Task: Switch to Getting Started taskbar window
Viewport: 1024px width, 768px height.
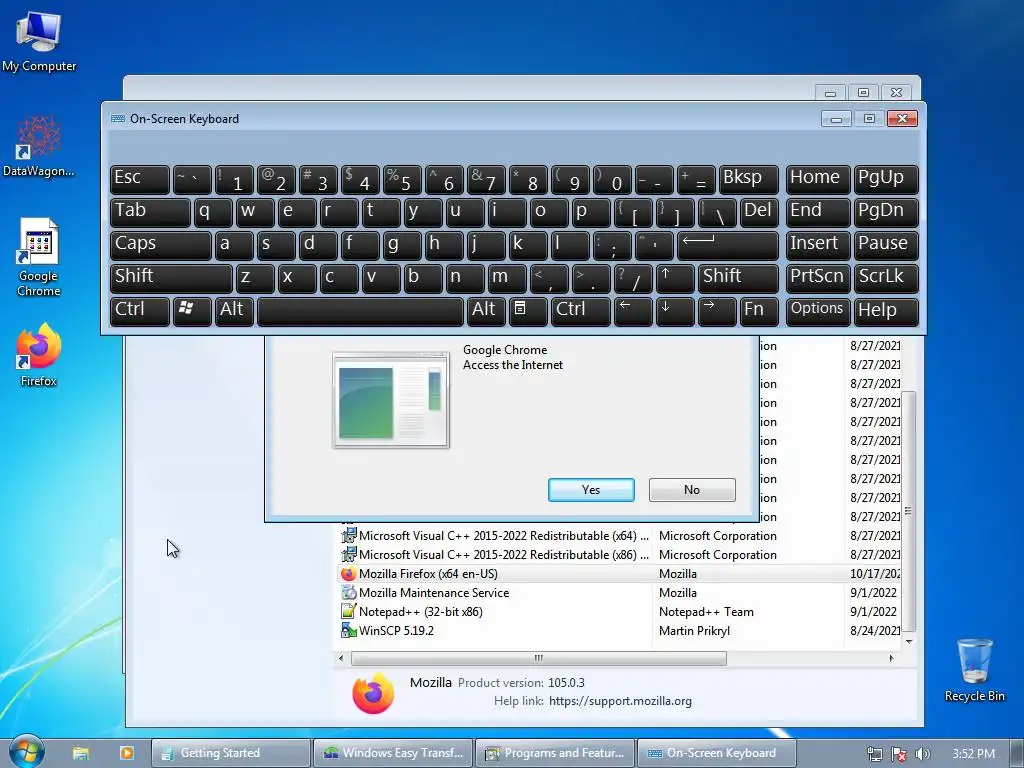Action: click(x=231, y=753)
